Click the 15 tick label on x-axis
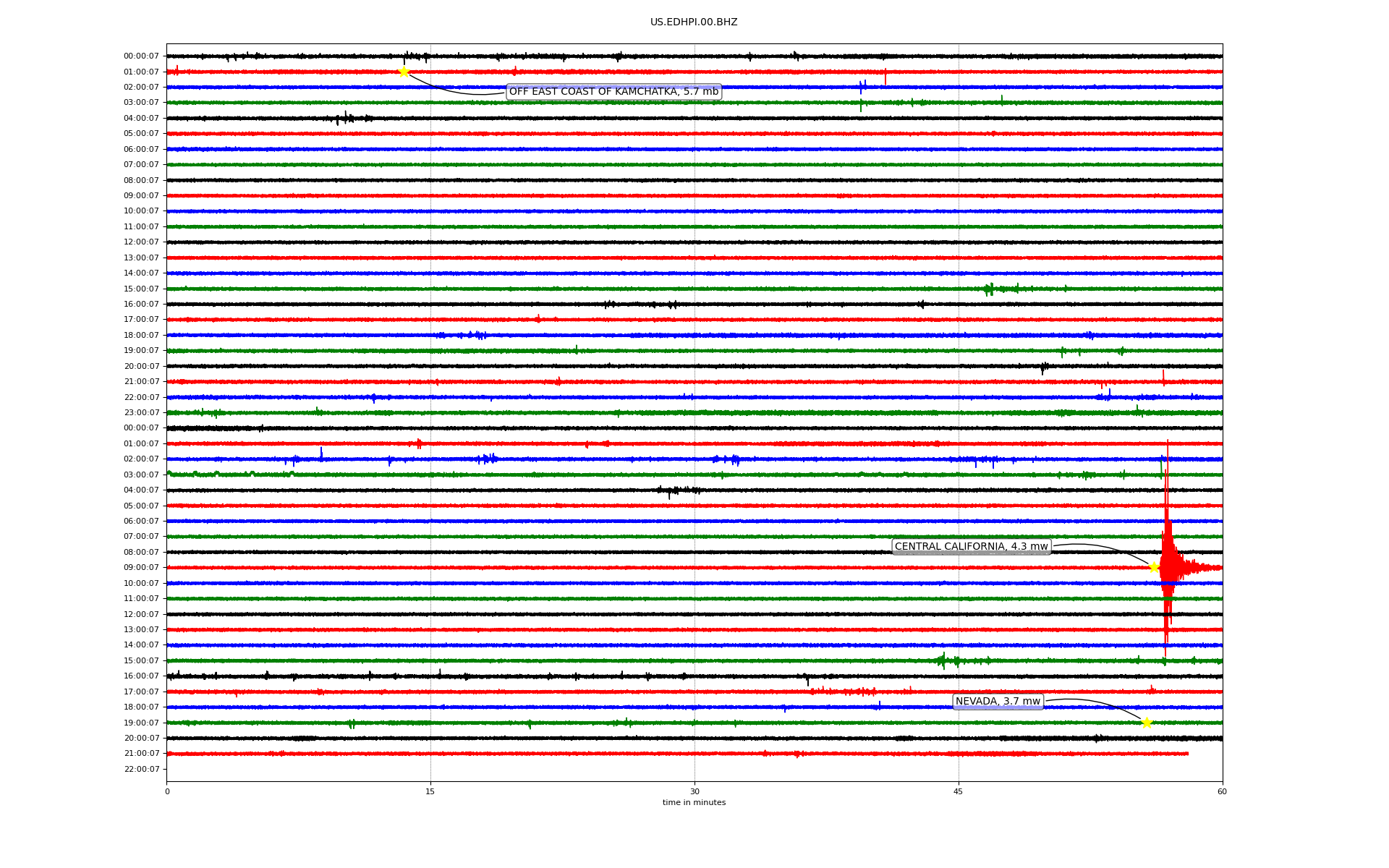The image size is (1389, 868). [x=430, y=791]
